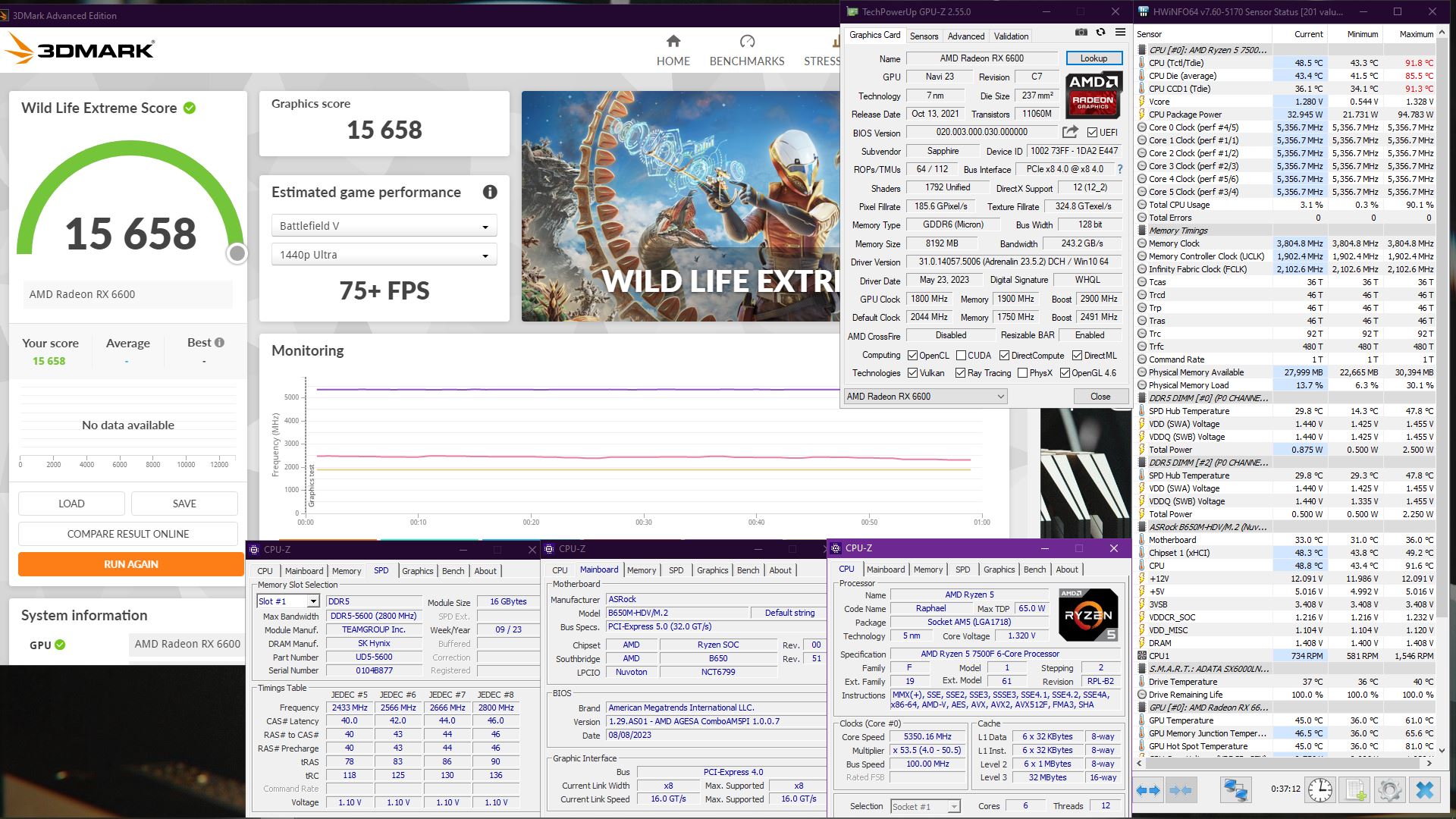Expand HWiNFO columns with double arrow icon
Viewport: 1456px width, 819px height.
1148,791
